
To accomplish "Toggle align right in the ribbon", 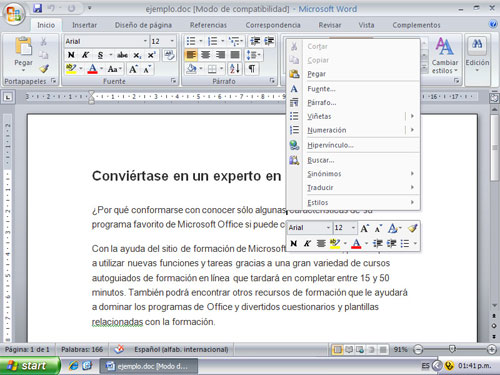I will pyautogui.click(x=220, y=55).
